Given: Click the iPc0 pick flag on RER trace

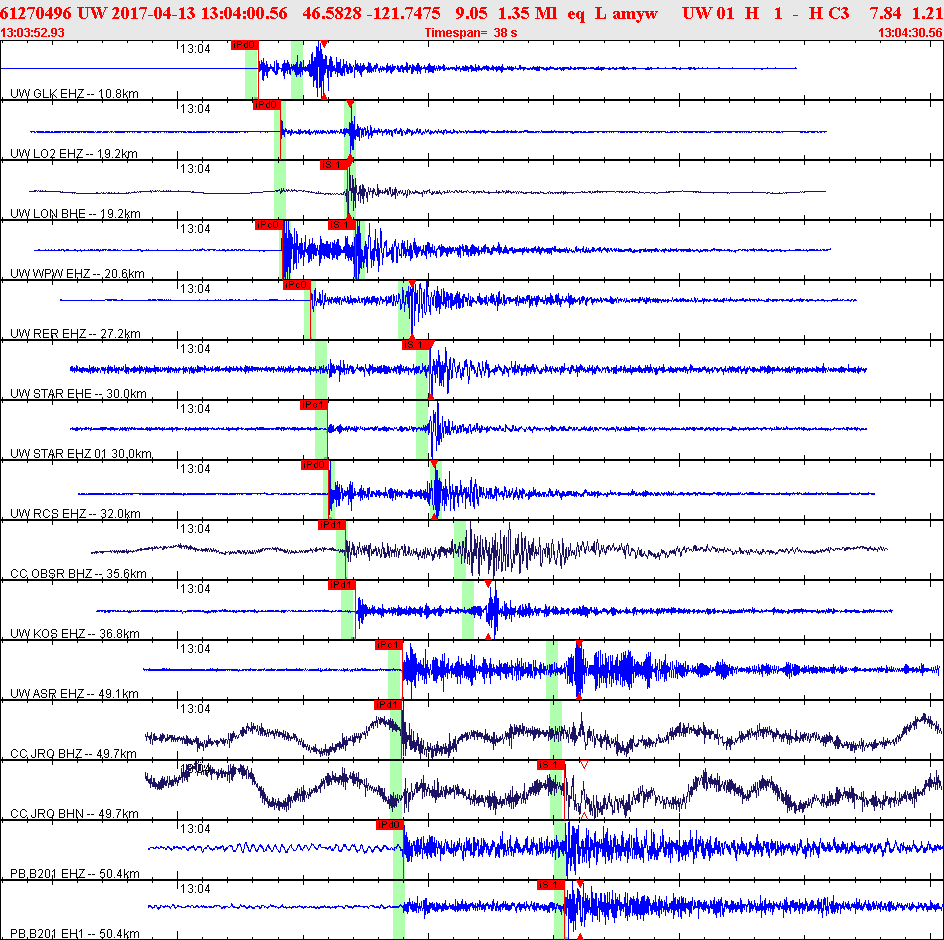Looking at the screenshot, I should click(x=296, y=285).
